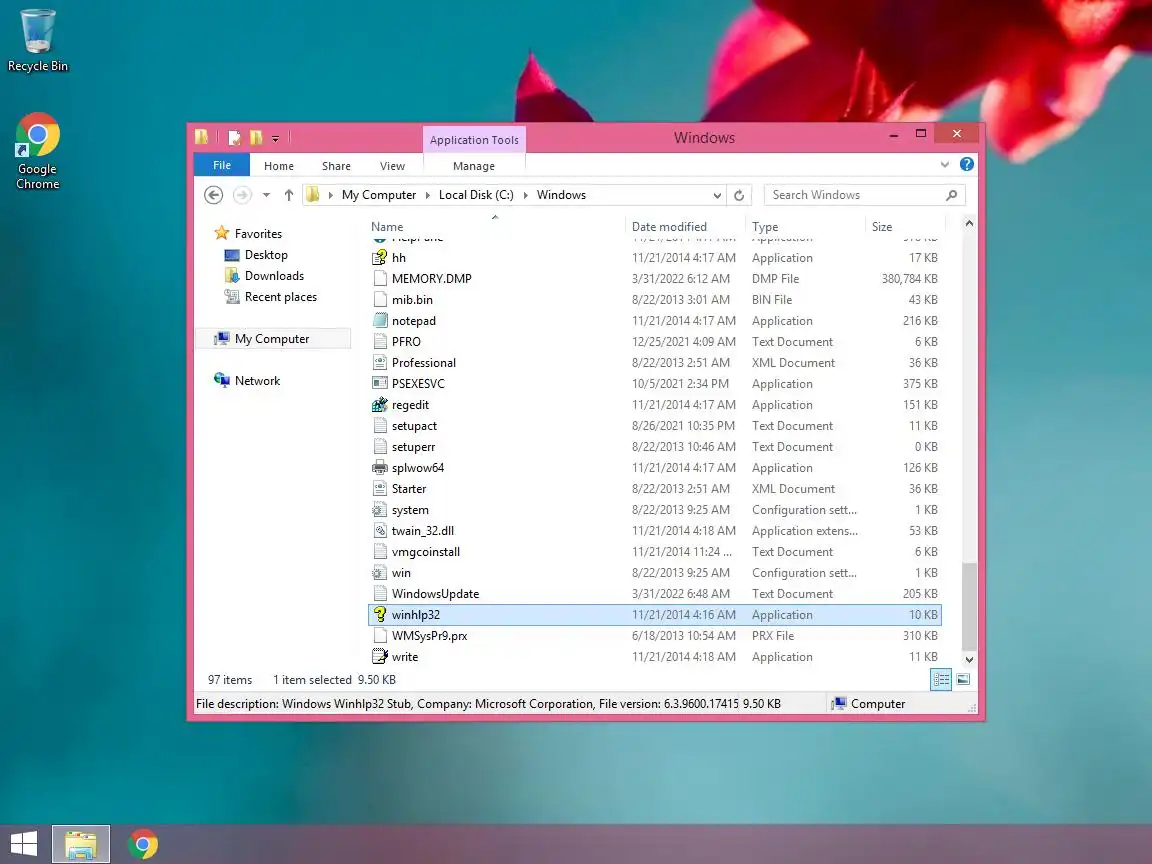Open the Home ribbon tab
Screen dimensions: 1152x864
[x=278, y=166]
